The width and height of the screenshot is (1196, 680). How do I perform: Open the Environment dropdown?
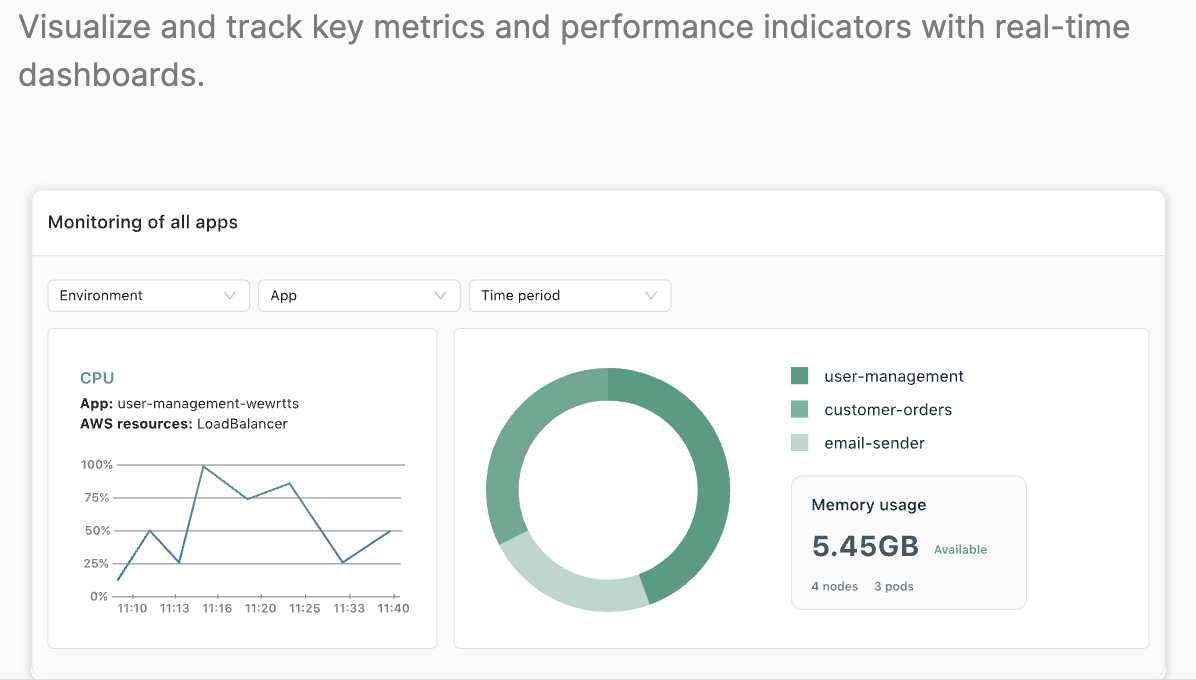tap(148, 295)
